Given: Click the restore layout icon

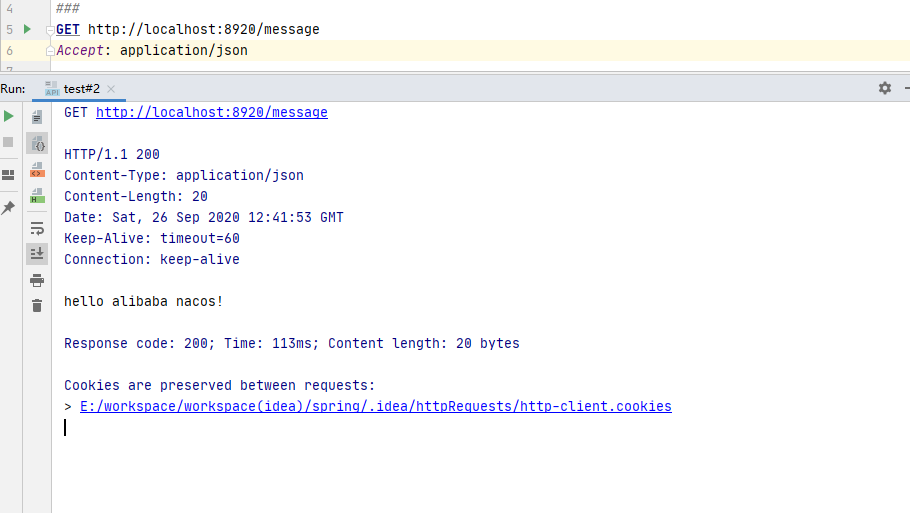Looking at the screenshot, I should (x=9, y=175).
